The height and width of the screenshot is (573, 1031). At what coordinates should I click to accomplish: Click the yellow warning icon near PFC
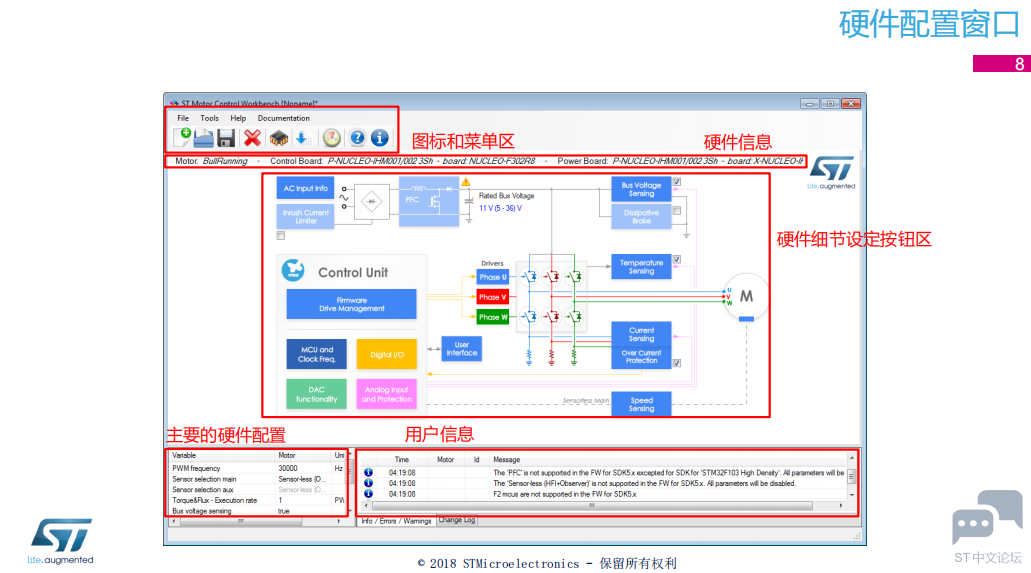click(466, 182)
